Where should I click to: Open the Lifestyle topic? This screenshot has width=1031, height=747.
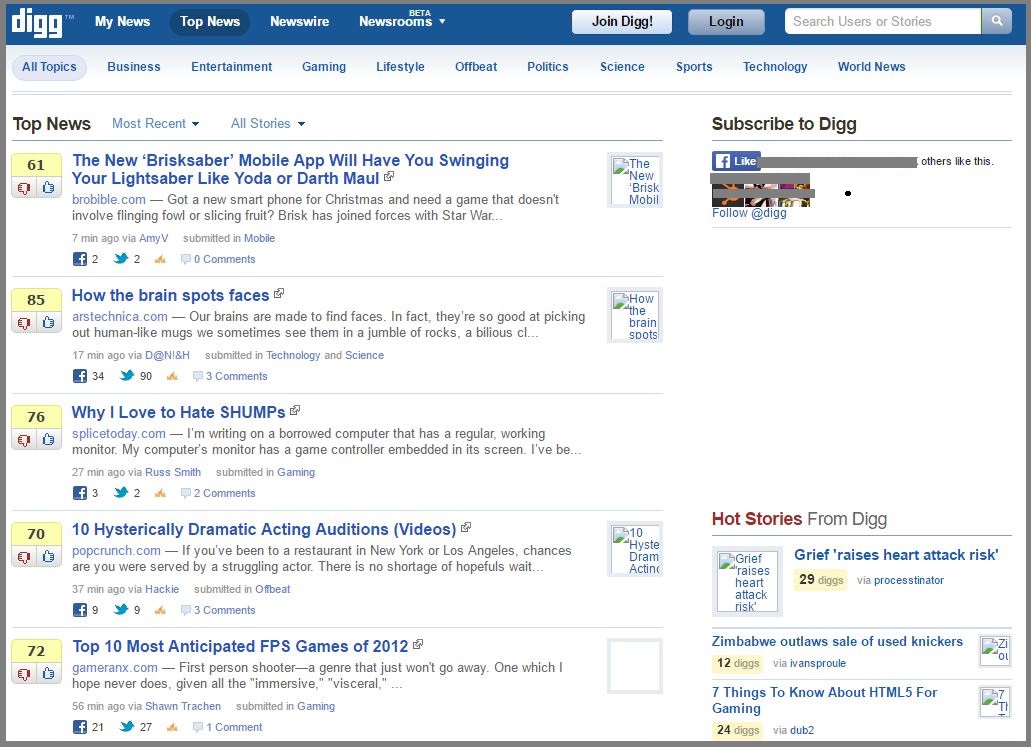pyautogui.click(x=400, y=67)
